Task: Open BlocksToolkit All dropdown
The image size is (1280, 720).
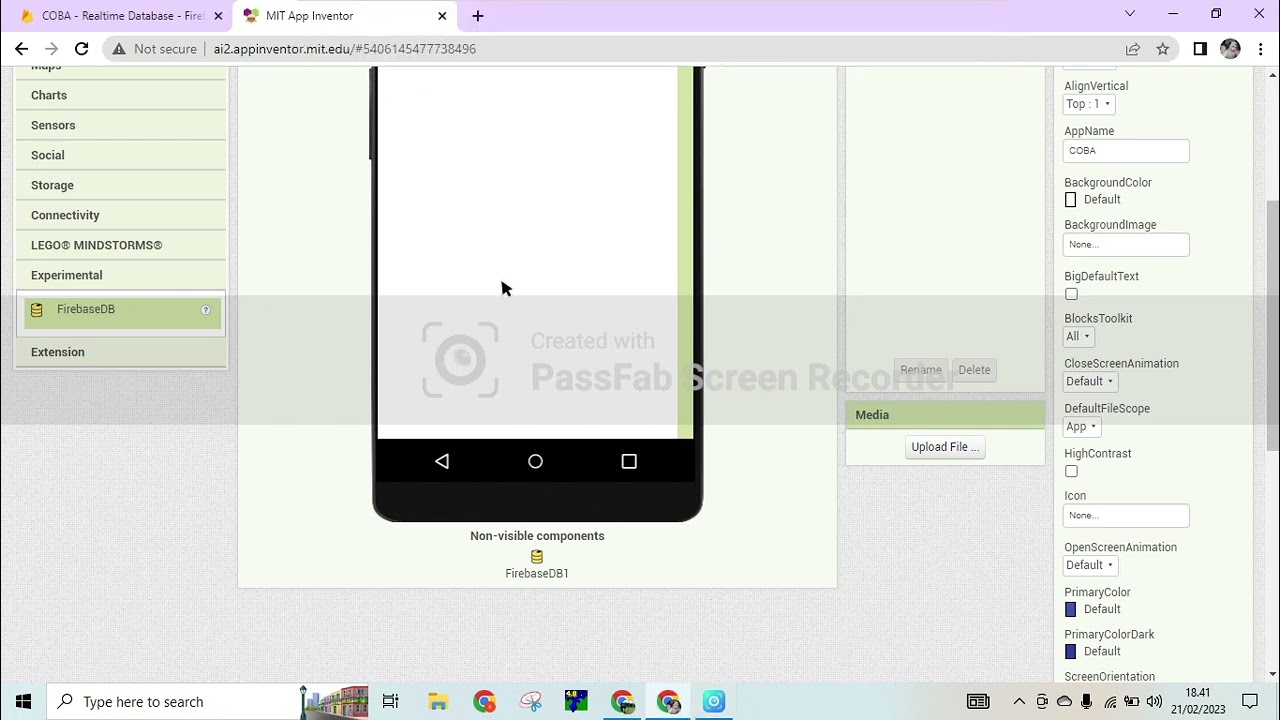Action: 1078,336
